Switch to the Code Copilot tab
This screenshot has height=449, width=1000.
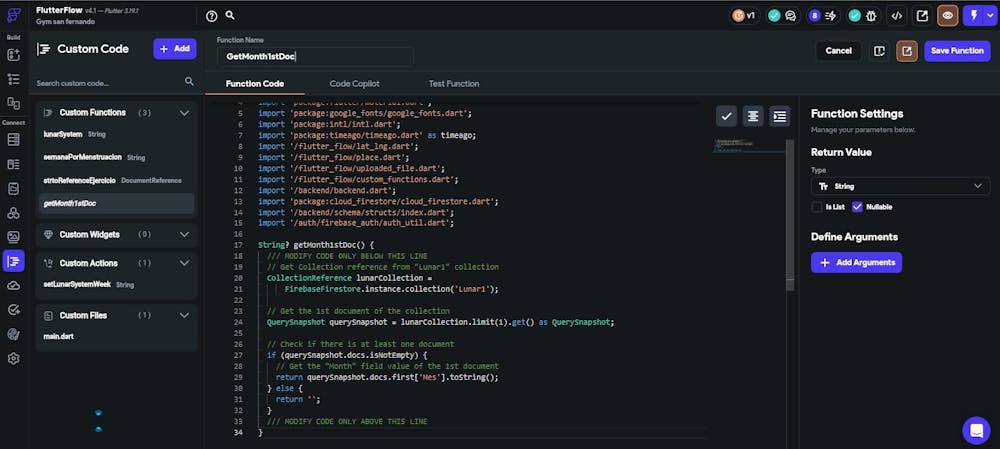[x=354, y=84]
